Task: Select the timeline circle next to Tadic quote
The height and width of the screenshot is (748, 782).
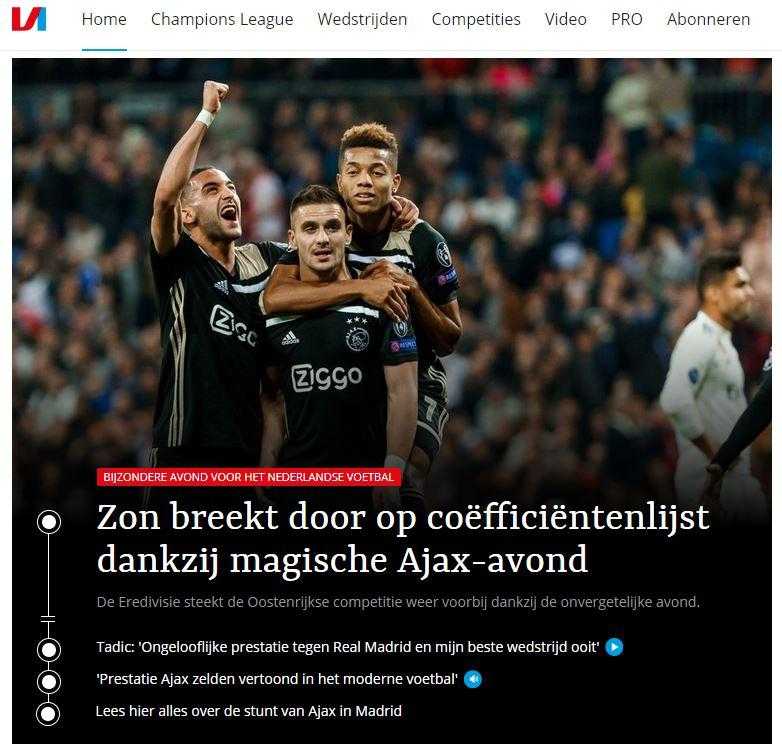Action: [x=49, y=650]
